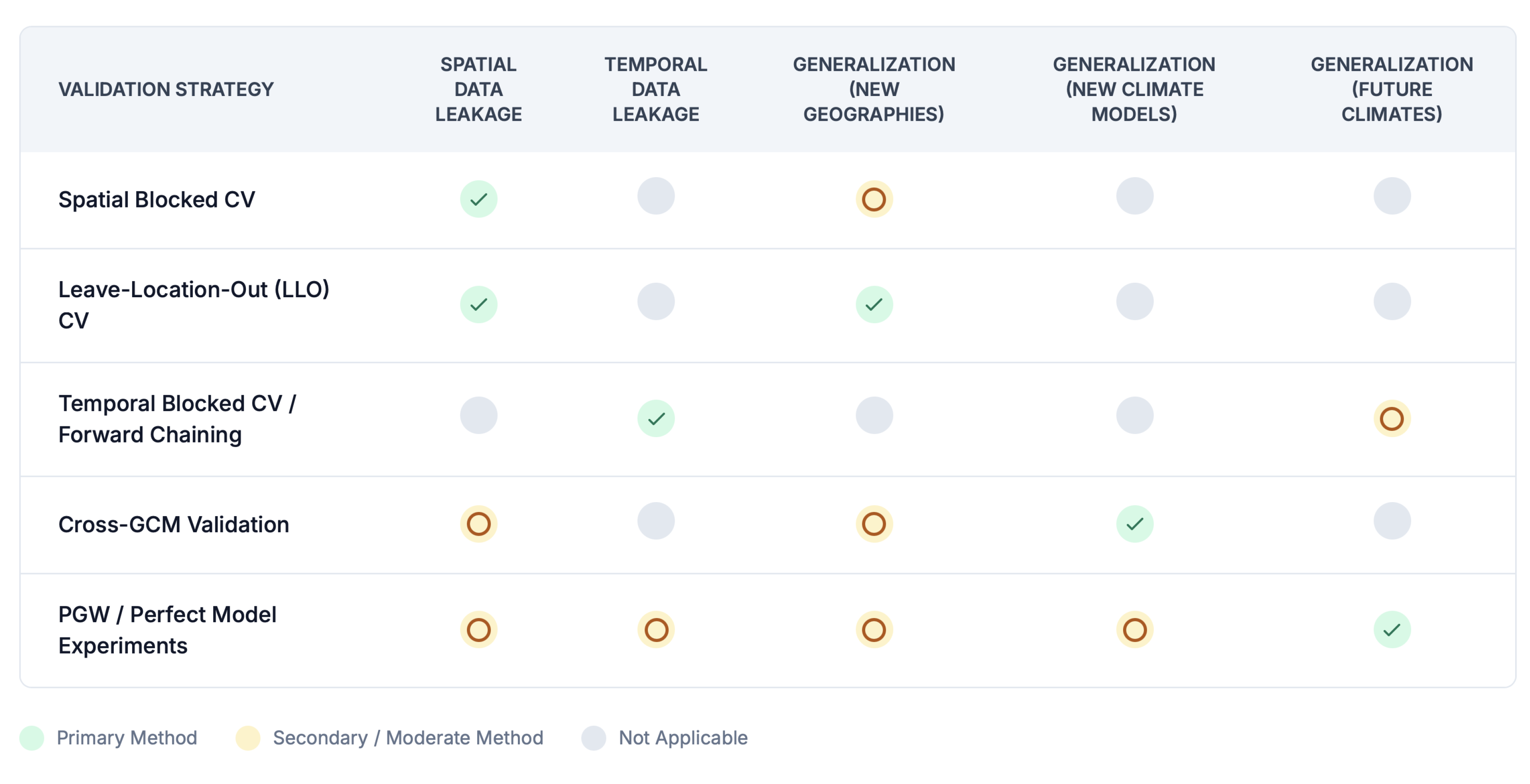Click Spatial Blocked CV new geographies orange ring
The width and height of the screenshot is (1530, 784).
point(874,199)
